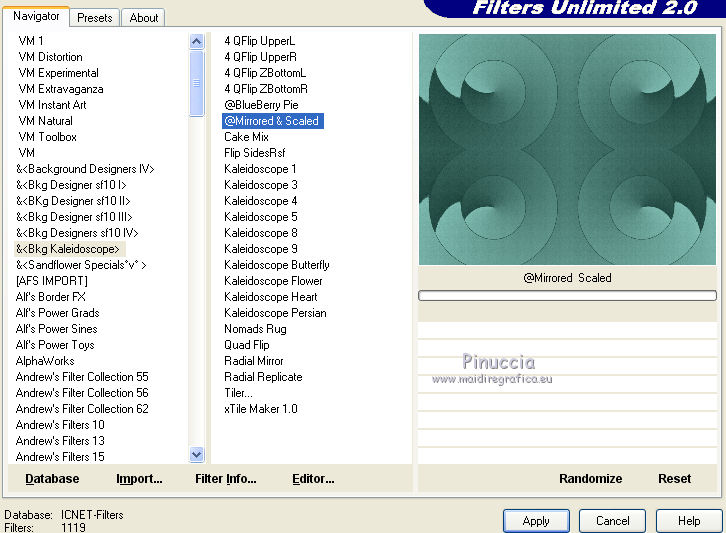Select &<Sandflower Specials°v° > category
Viewport: 726px width, 533px height.
click(x=81, y=265)
